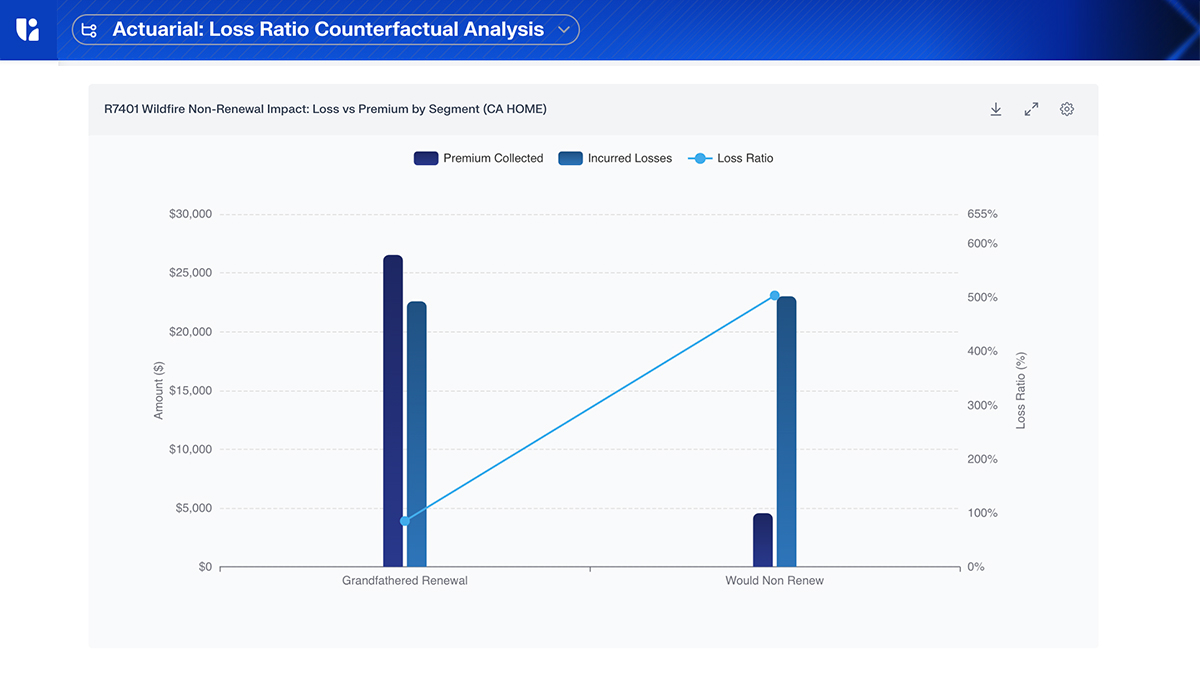This screenshot has height=680, width=1200.
Task: Click the Incurred Losses legend color swatch
Action: [570, 158]
